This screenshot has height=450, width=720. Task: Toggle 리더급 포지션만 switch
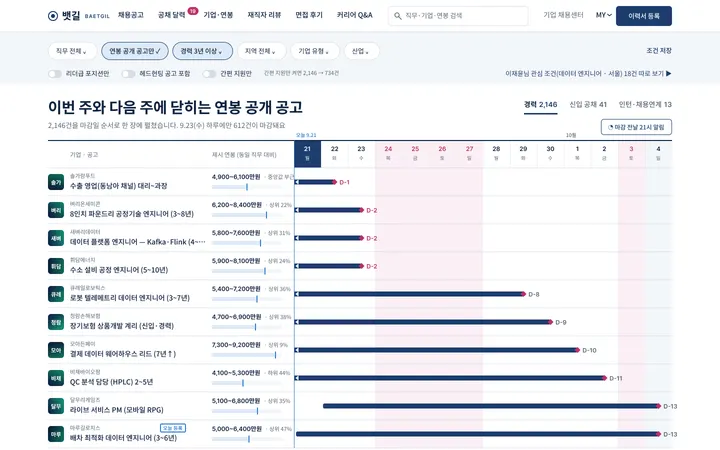pyautogui.click(x=55, y=74)
